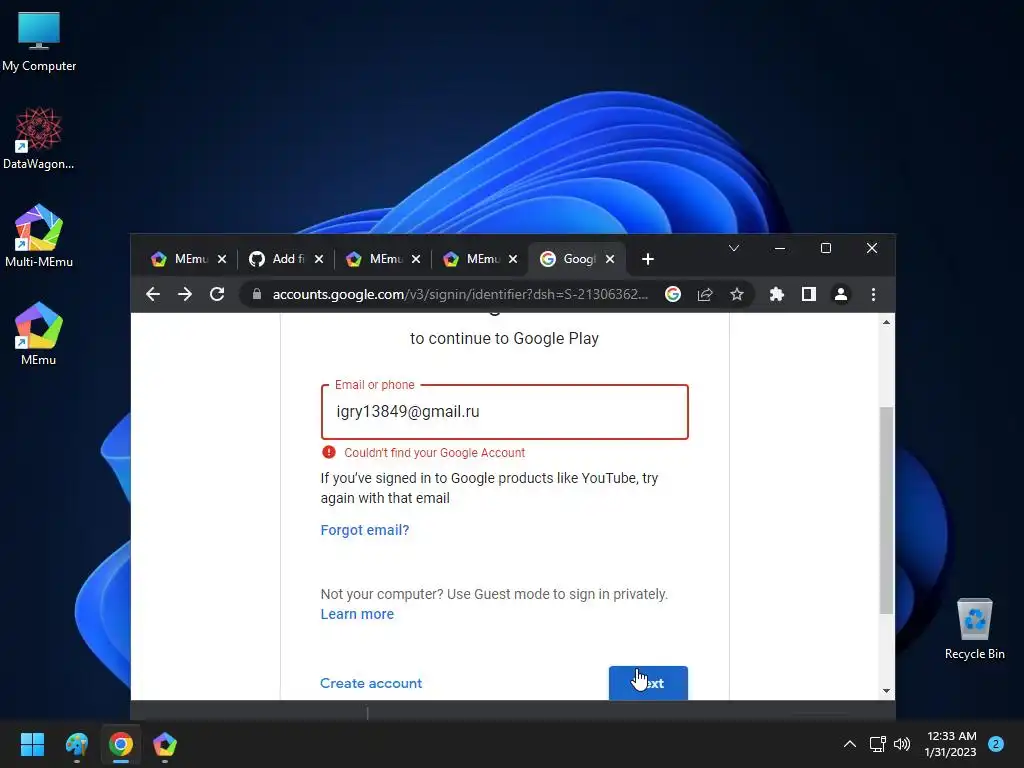Maximize the Chrome window
Screen dimensions: 1024x768
825,248
